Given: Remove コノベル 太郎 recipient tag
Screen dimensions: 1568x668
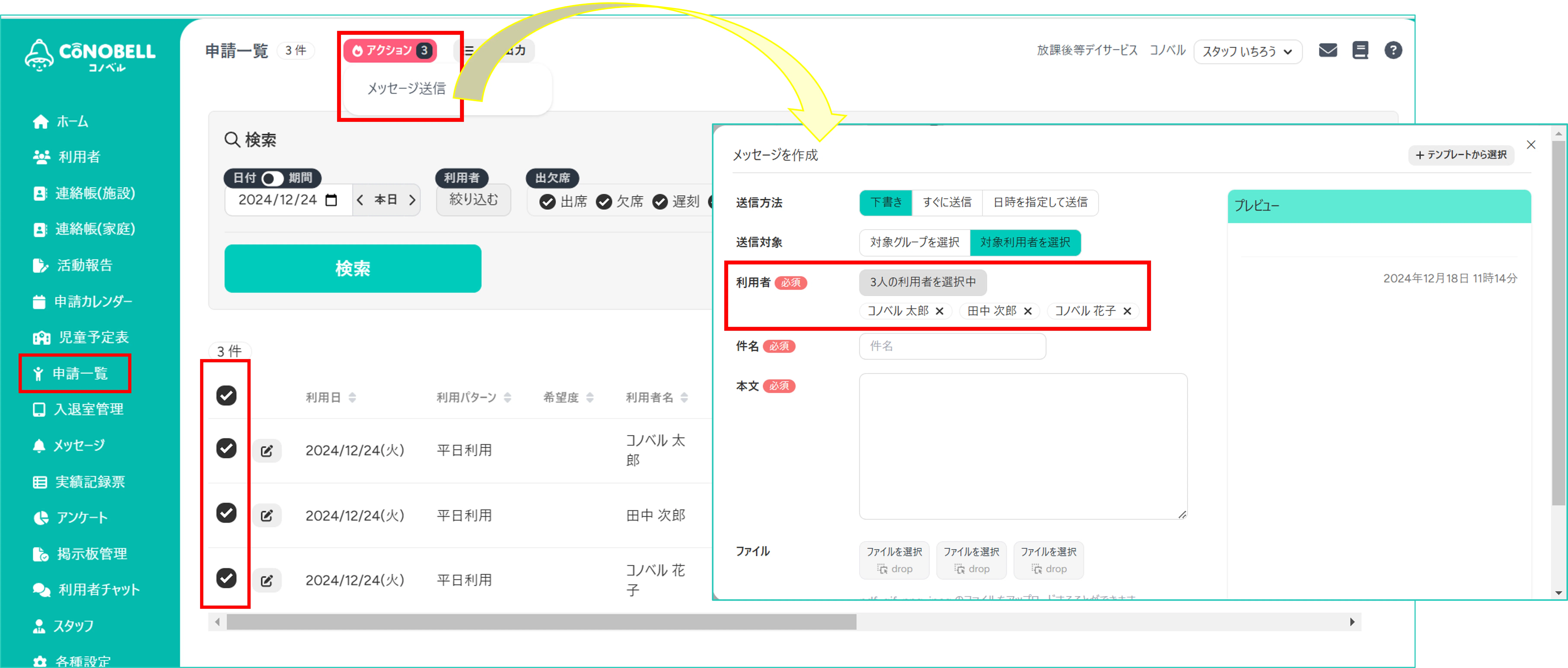Looking at the screenshot, I should pos(939,312).
